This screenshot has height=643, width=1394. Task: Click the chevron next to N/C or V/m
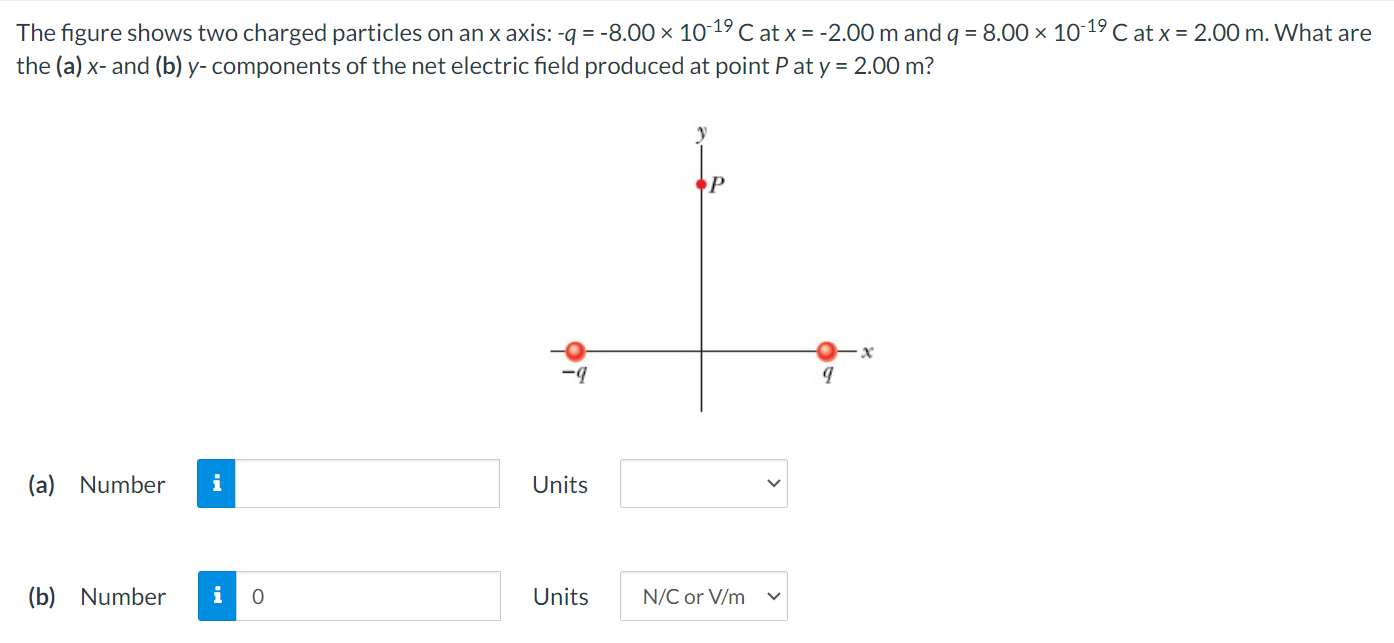coord(772,596)
